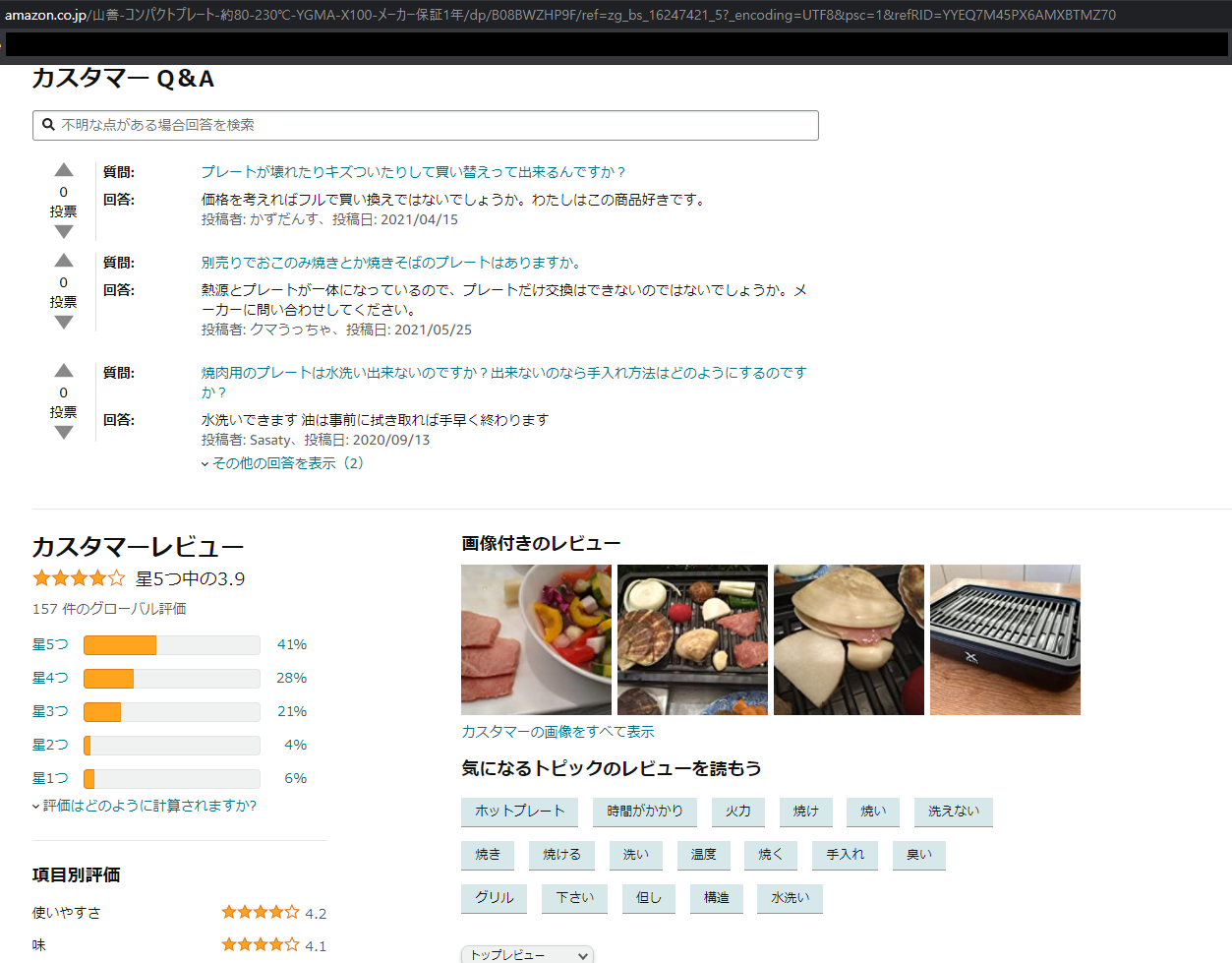Click the 4% two-star percentage

[x=296, y=745]
